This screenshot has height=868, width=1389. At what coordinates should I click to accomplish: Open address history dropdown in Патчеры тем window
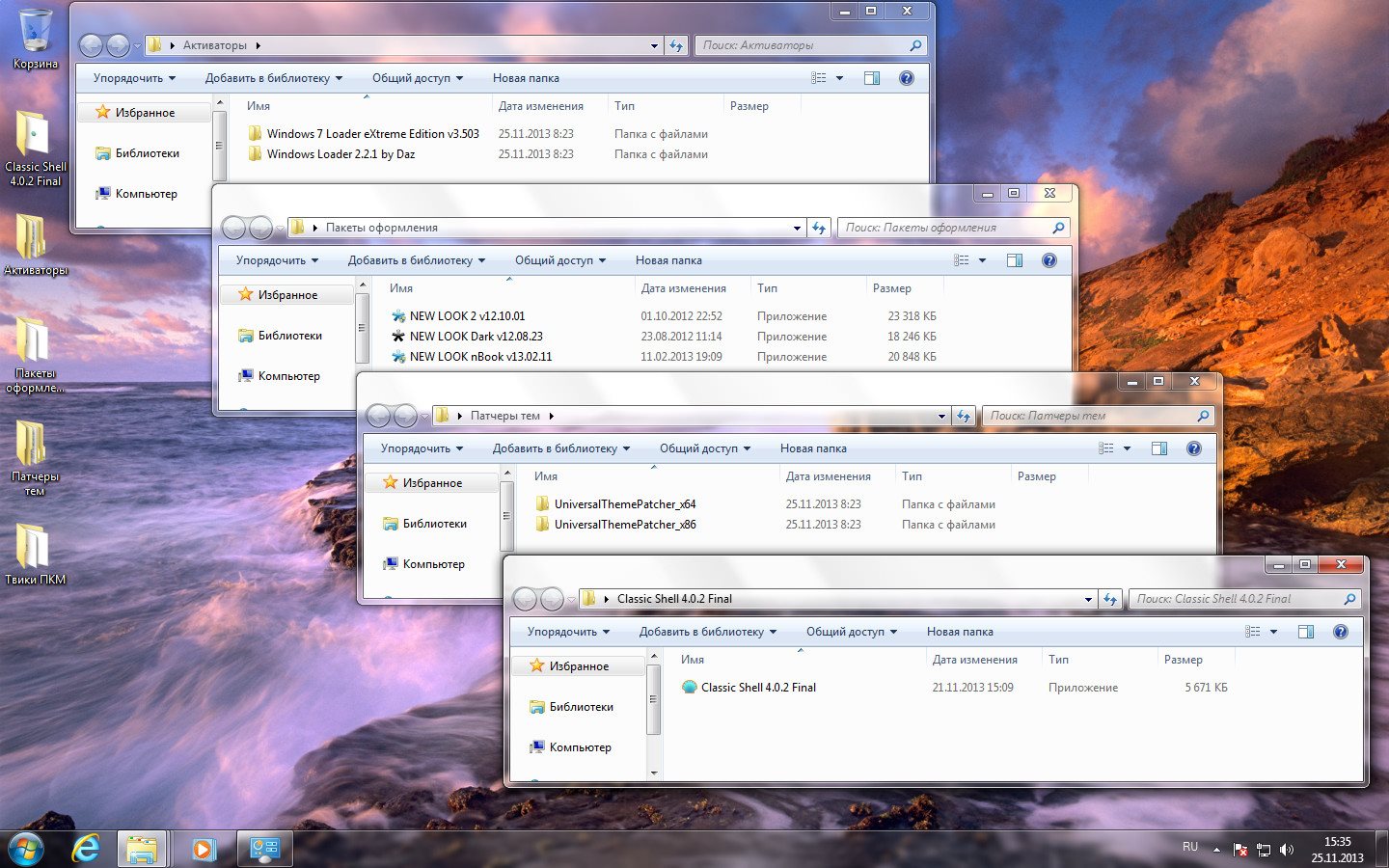pyautogui.click(x=941, y=417)
